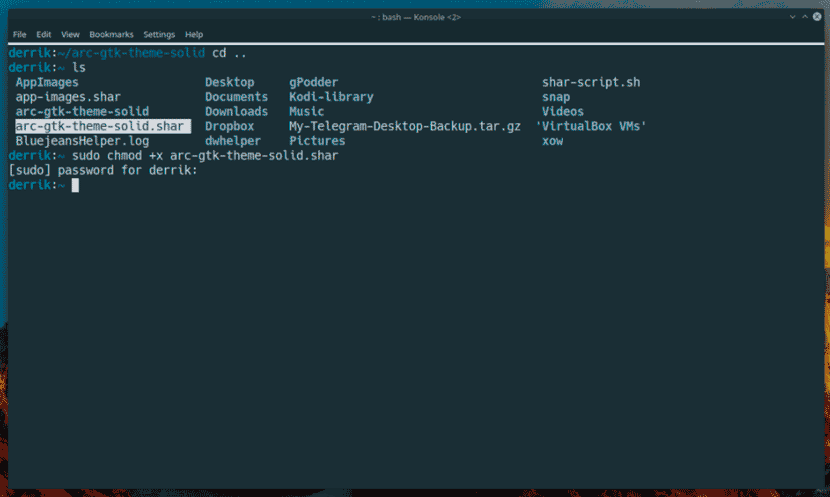
Task: Click the highlighted arc-gtk-theme-solid.shar filename
Action: point(99,127)
